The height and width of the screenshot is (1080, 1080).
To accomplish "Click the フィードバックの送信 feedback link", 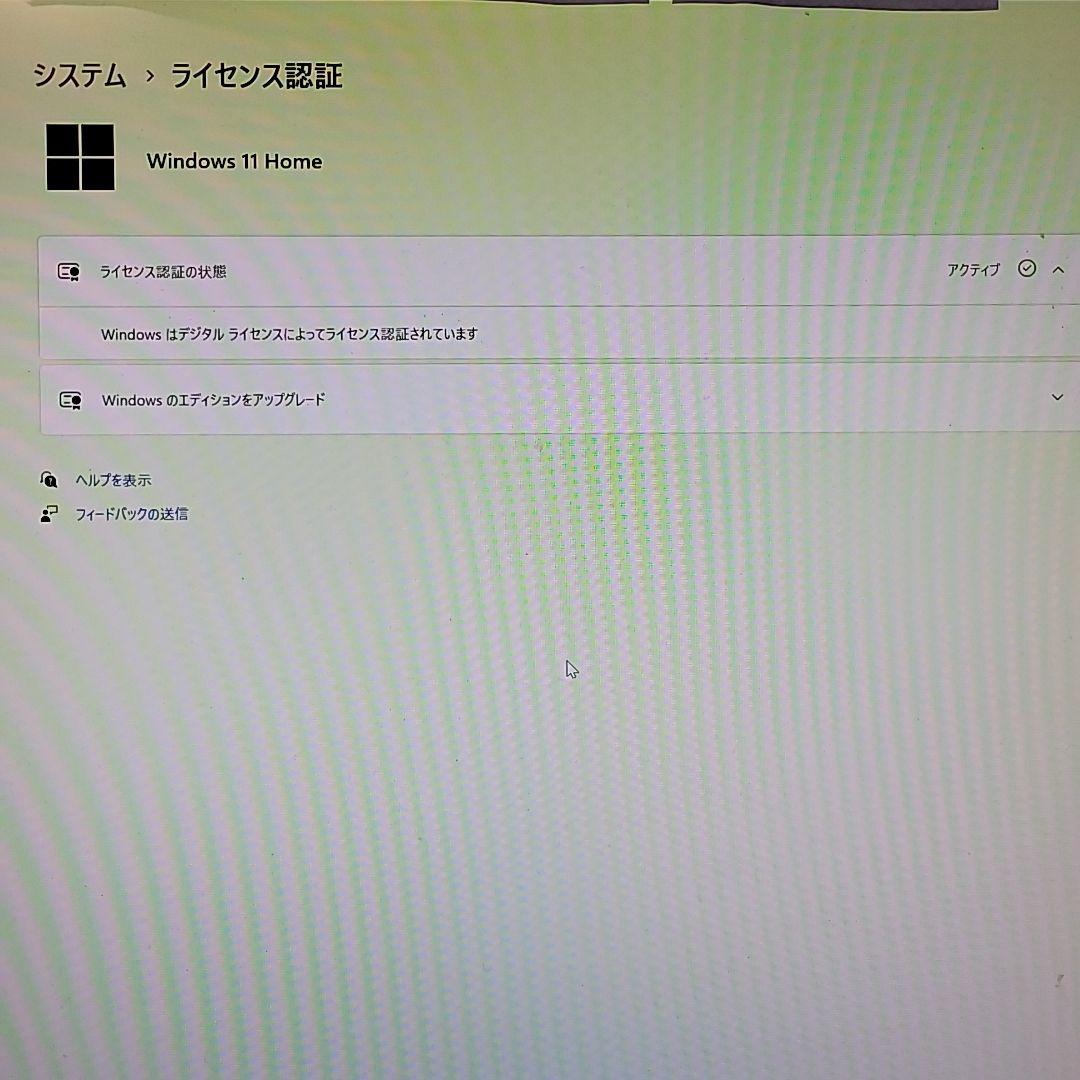I will [x=133, y=513].
